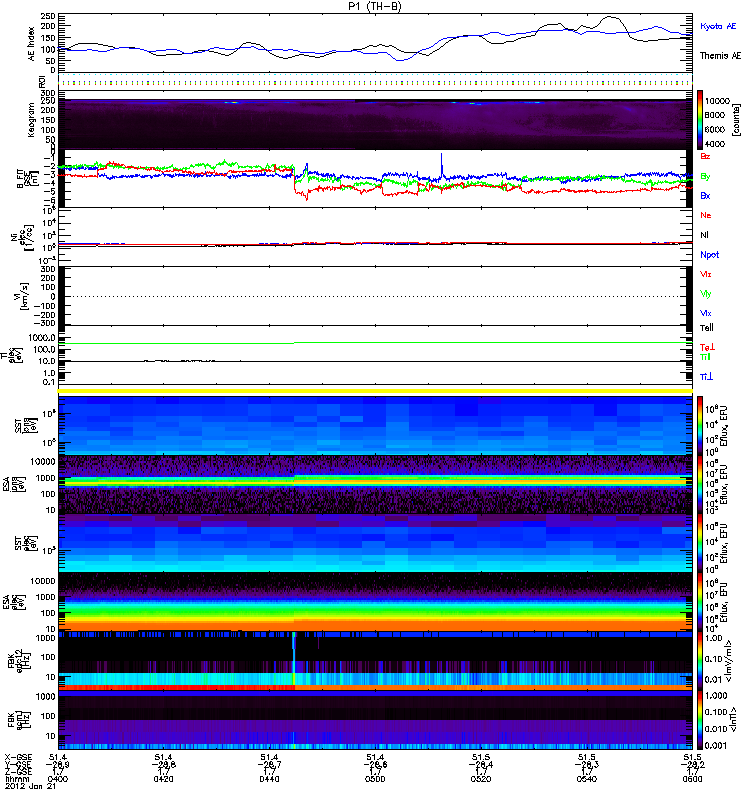Click the blue "Bx" legend label
Screen dimensions: 750x800
click(x=705, y=195)
